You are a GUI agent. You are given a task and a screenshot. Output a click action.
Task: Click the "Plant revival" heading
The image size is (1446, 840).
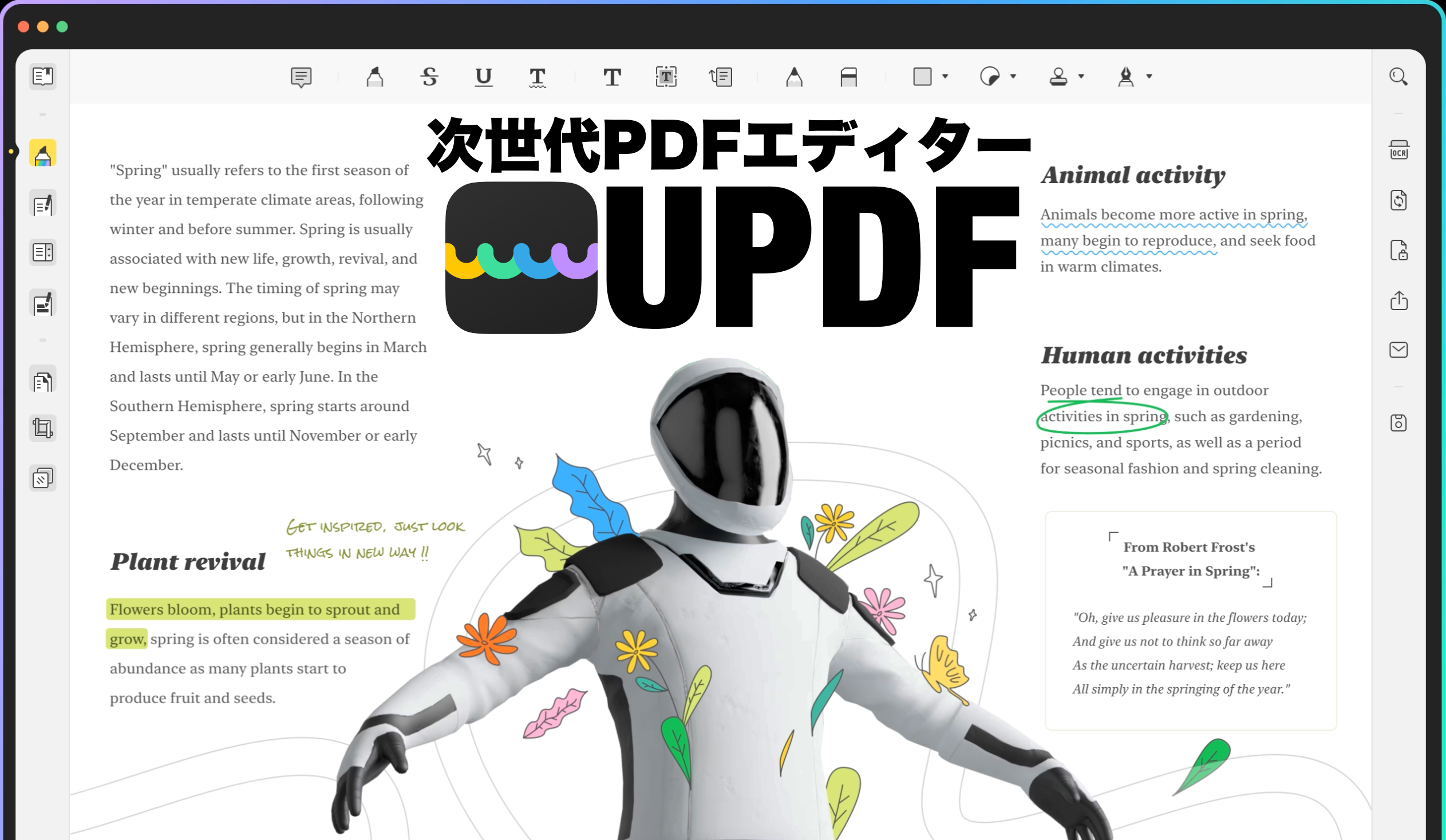click(x=188, y=562)
